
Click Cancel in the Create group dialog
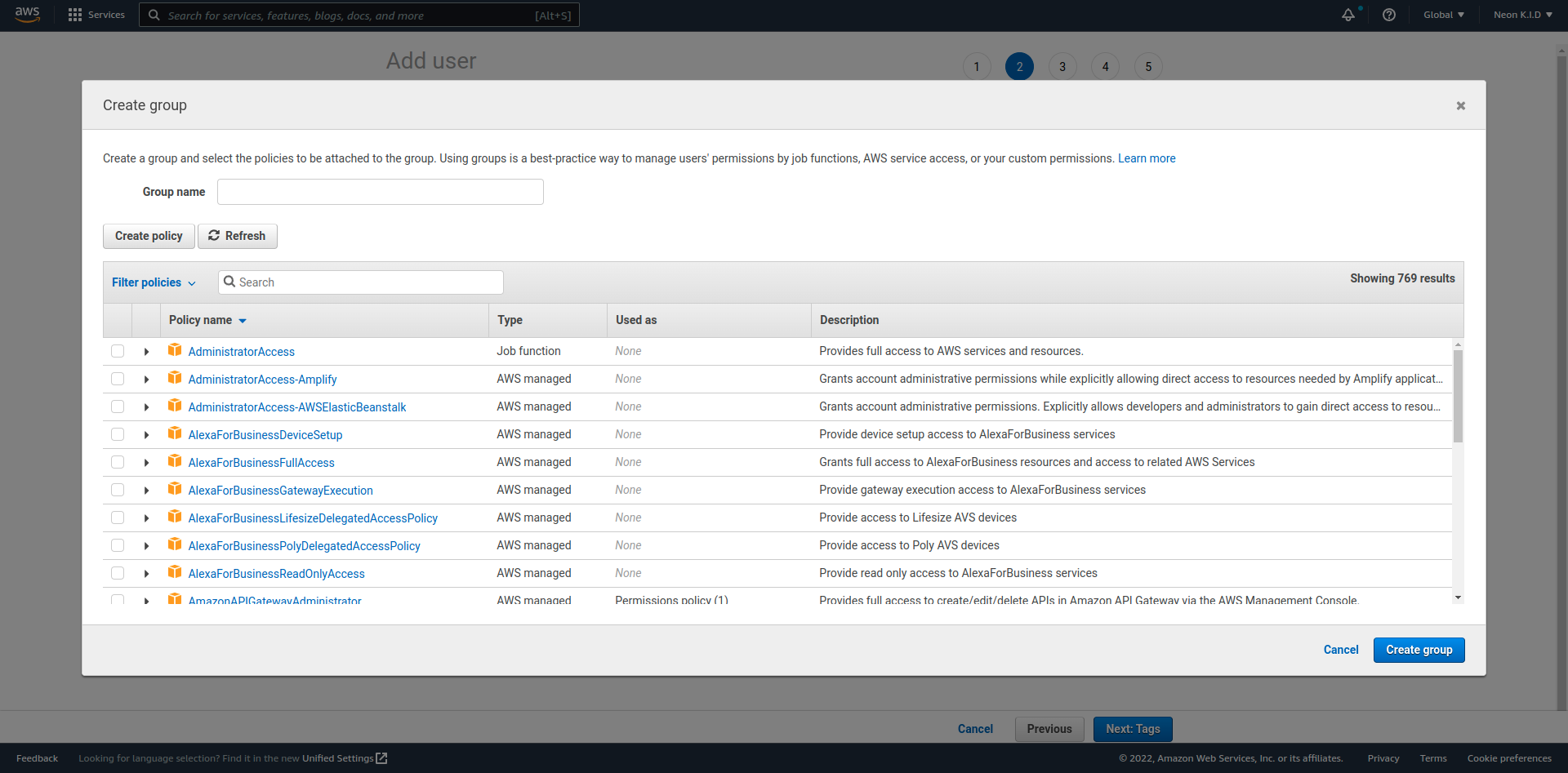[x=1341, y=650]
